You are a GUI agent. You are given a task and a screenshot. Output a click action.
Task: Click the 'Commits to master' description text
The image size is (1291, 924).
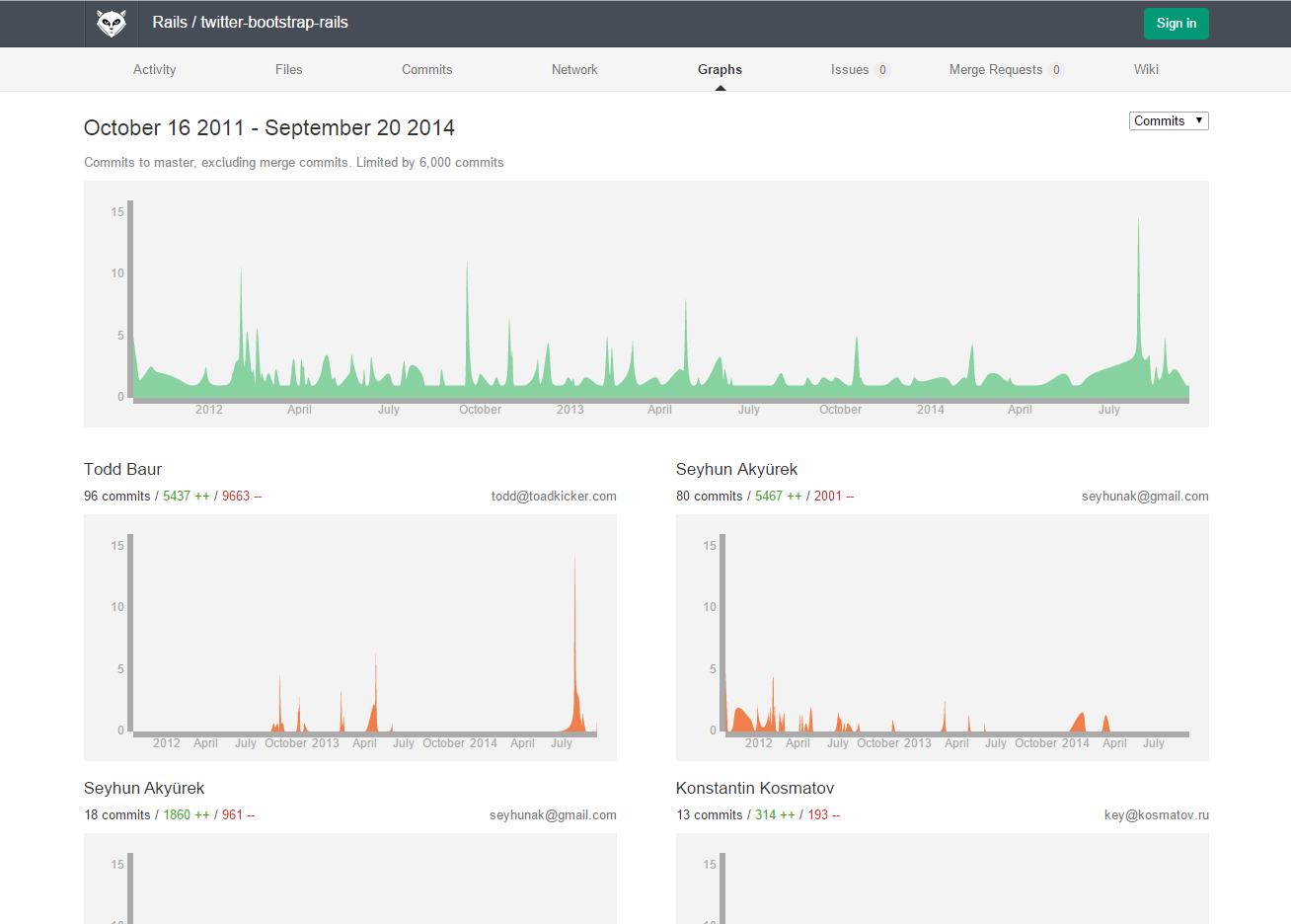tap(294, 162)
